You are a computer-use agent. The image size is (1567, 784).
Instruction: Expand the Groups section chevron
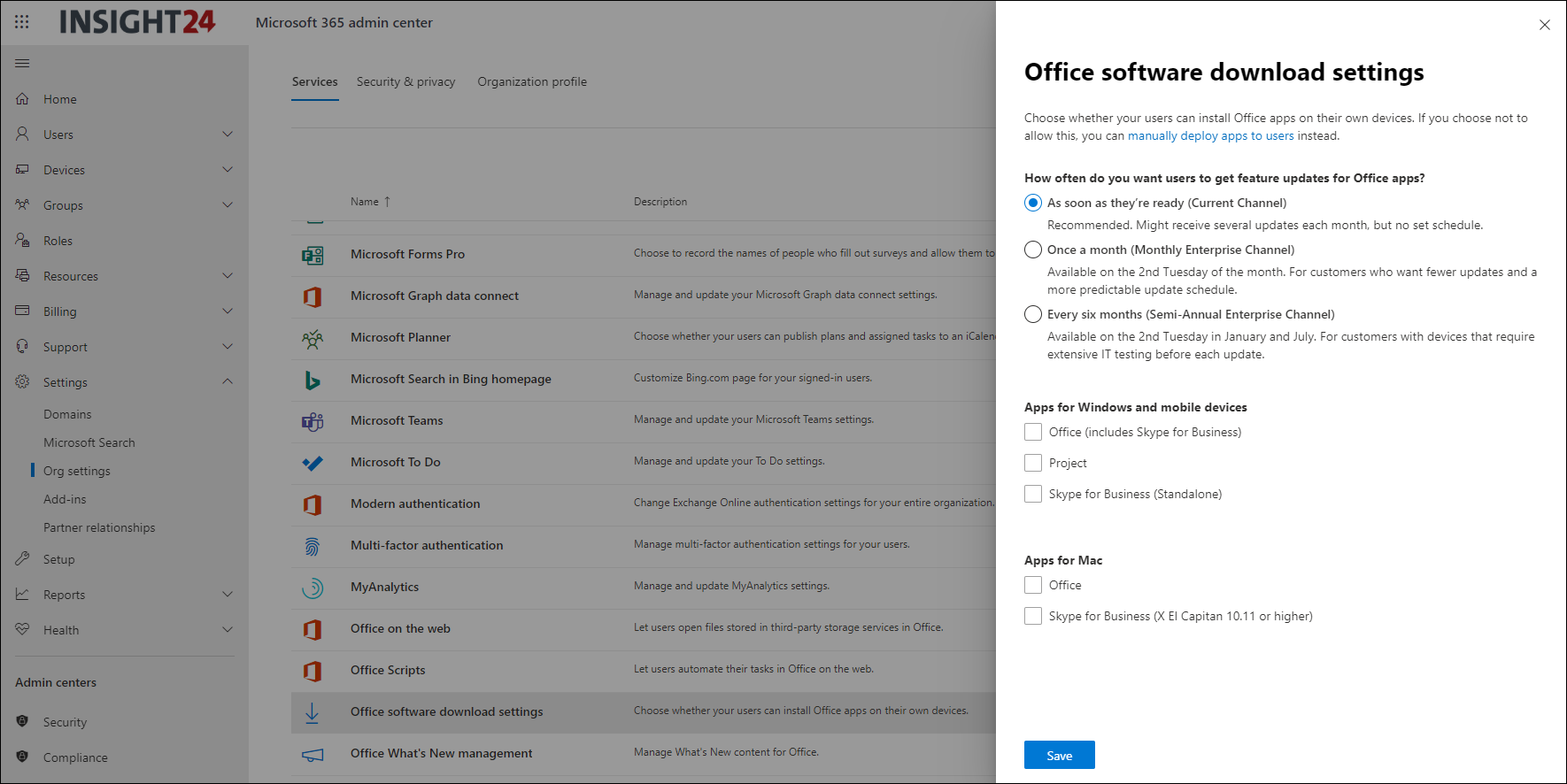(x=228, y=204)
